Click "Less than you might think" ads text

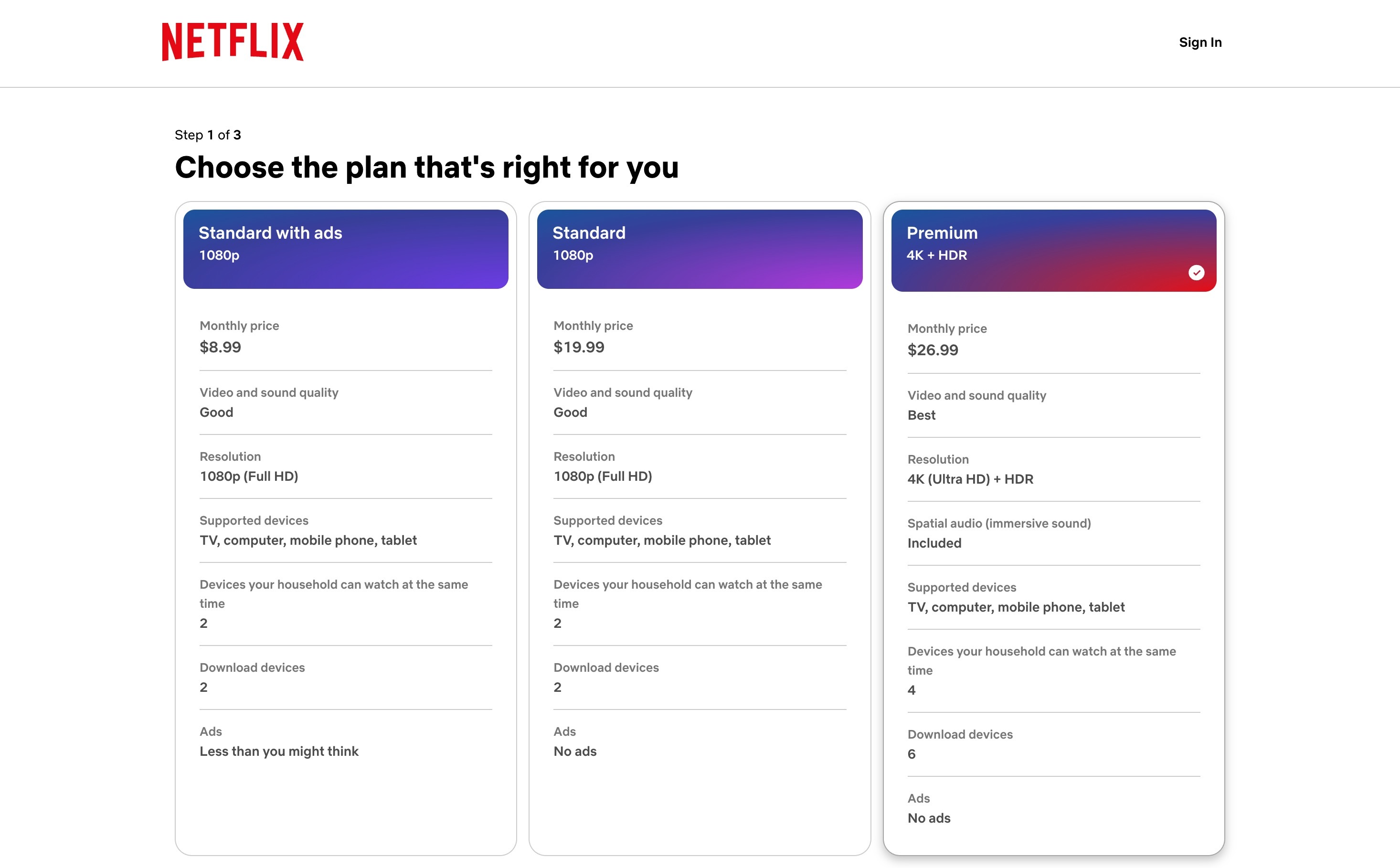point(279,752)
